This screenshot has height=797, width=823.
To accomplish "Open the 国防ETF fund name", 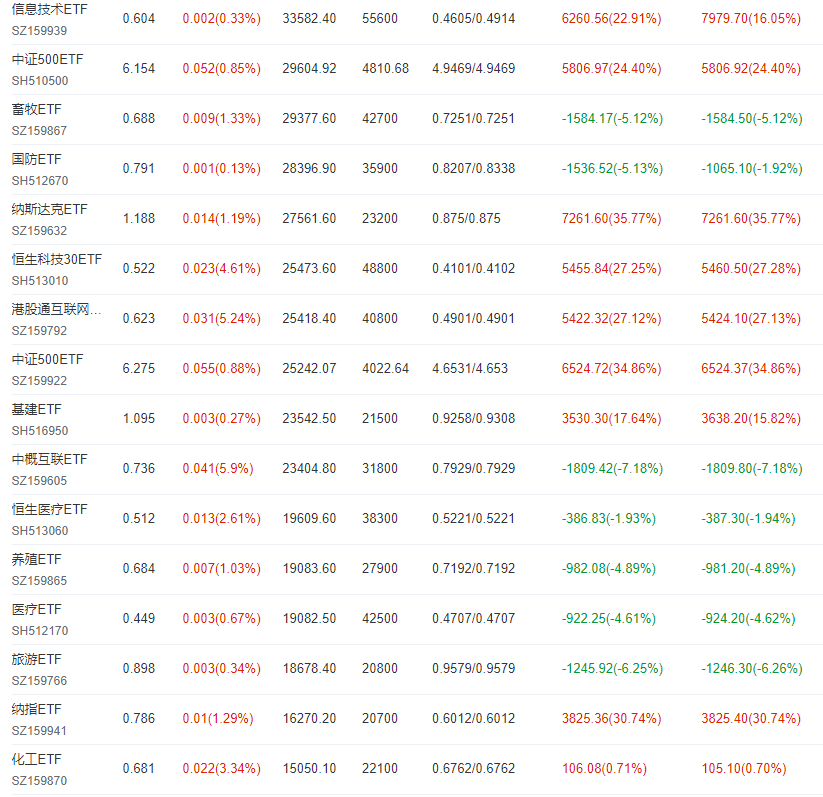I will point(36,159).
